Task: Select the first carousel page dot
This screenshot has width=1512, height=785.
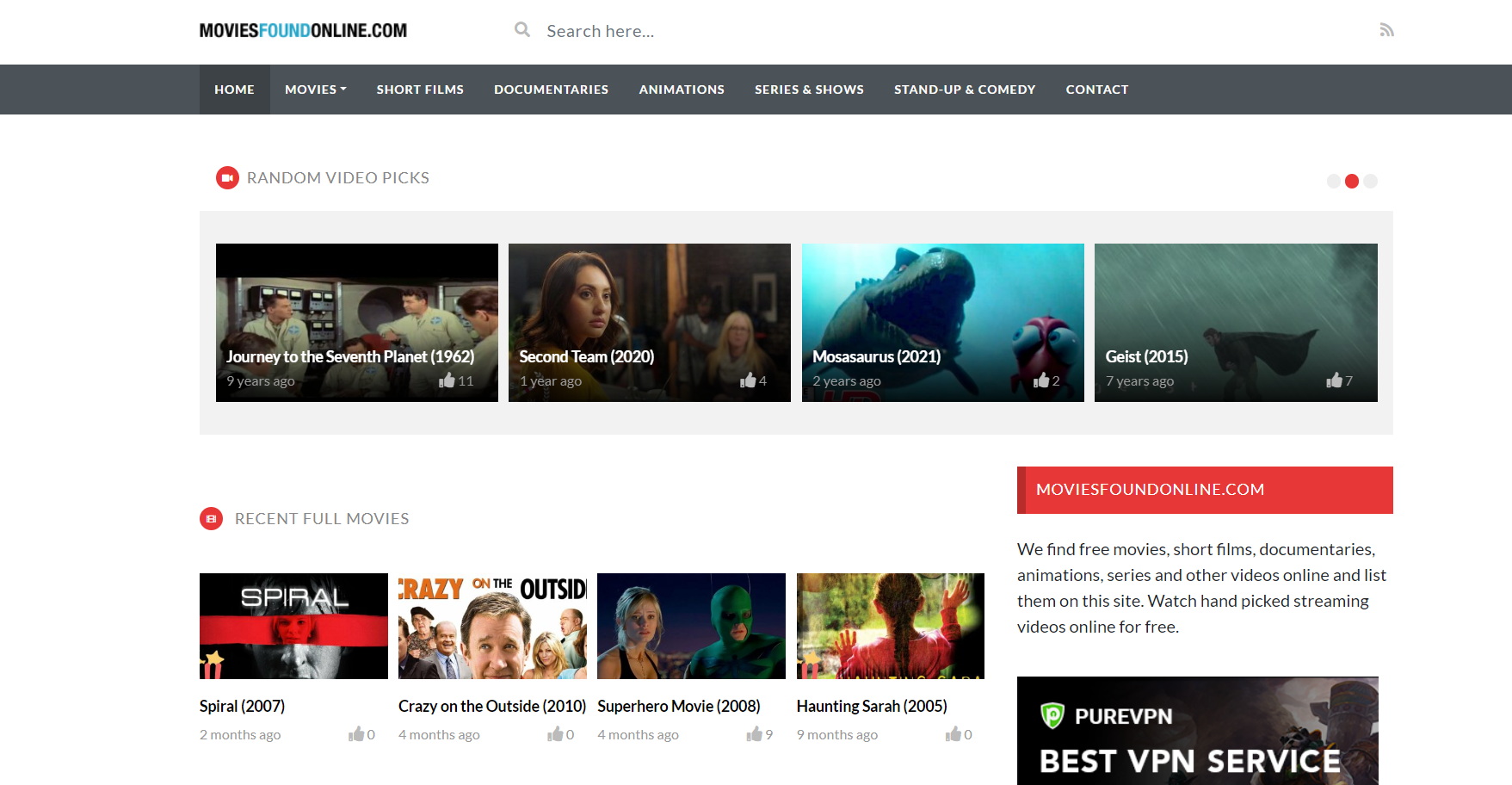Action: click(x=1334, y=182)
